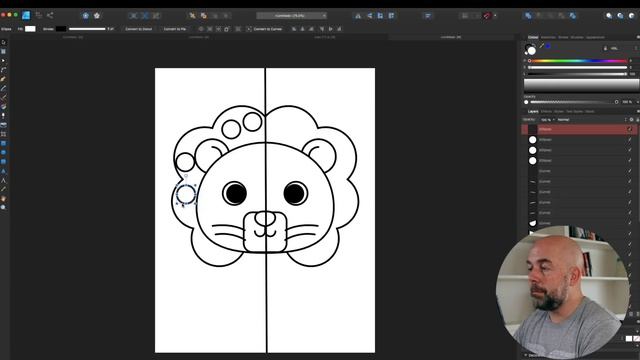Select the Corner tool
The width and height of the screenshot is (640, 360).
pos(4,70)
